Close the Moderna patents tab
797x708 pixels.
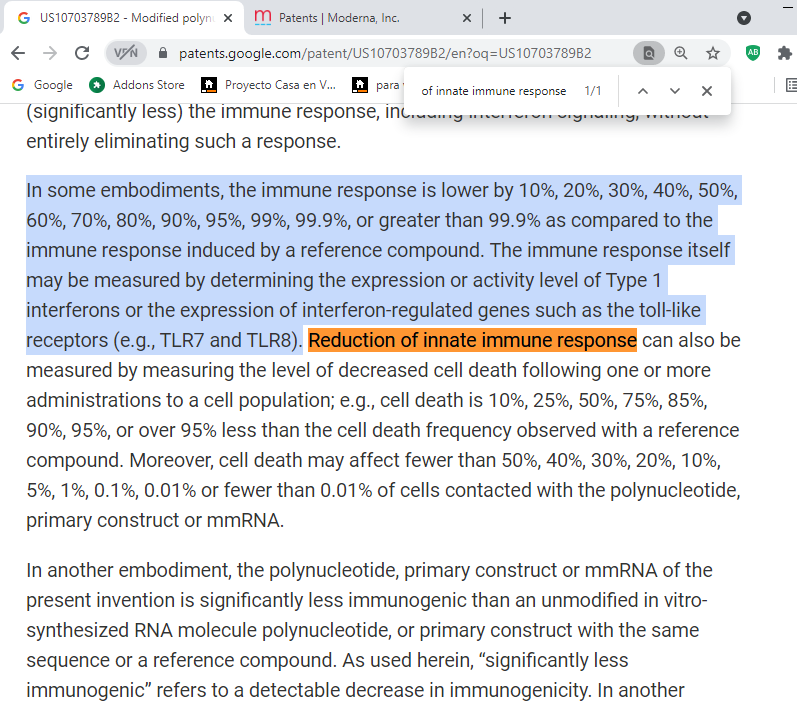pos(467,18)
